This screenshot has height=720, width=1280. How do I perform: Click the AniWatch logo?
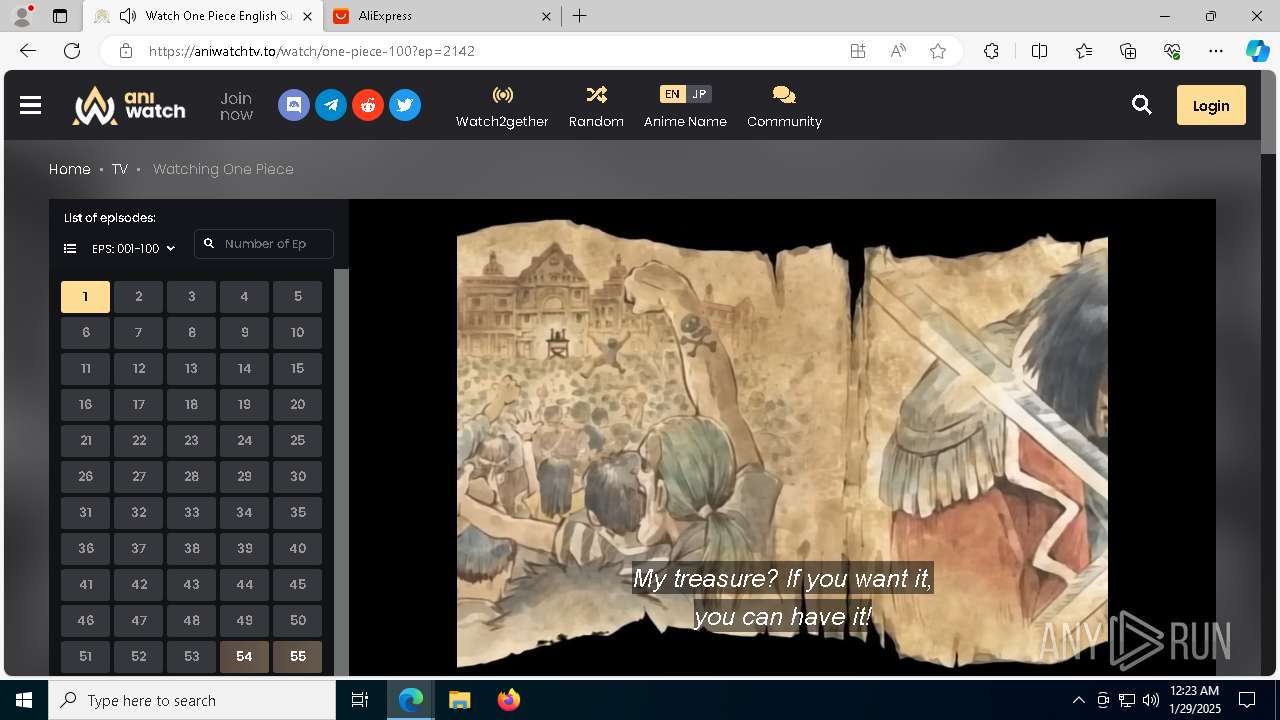129,105
